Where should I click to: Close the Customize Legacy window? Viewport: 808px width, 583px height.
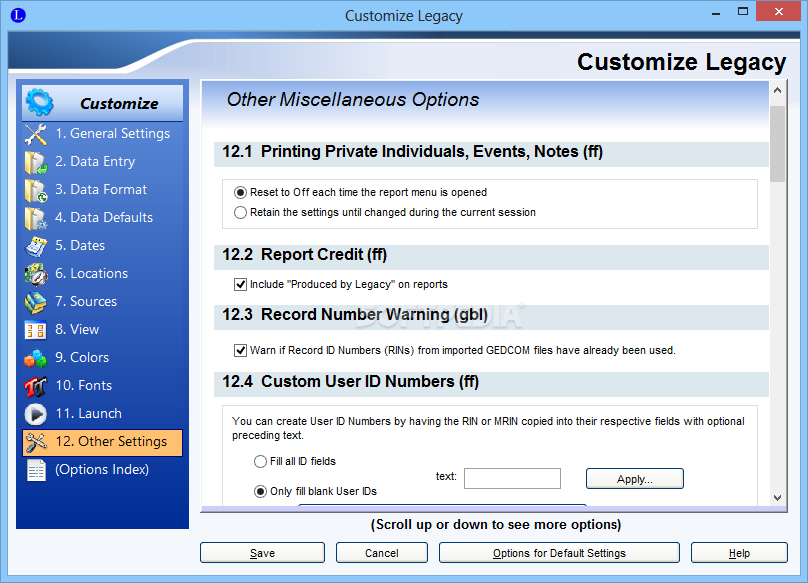778,11
